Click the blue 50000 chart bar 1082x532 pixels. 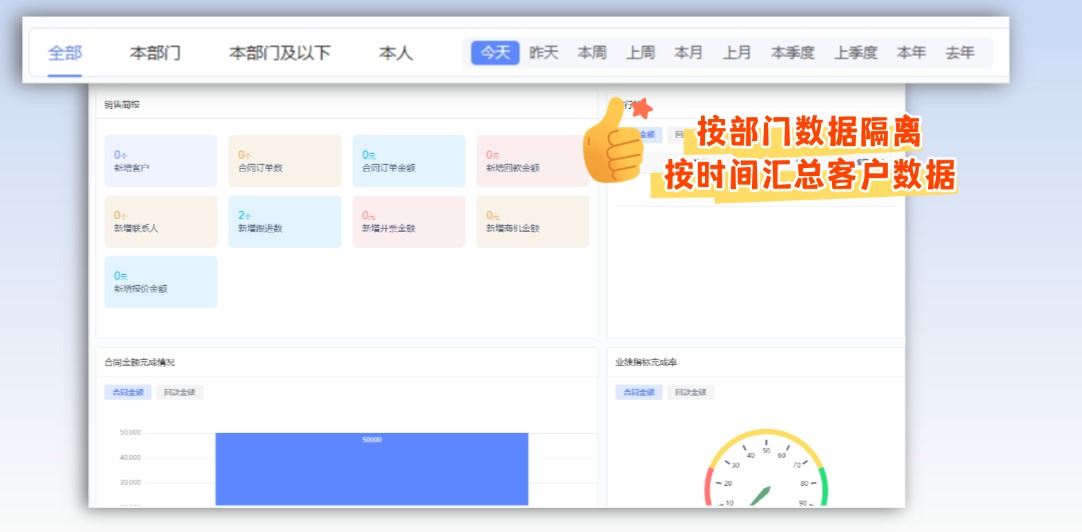pyautogui.click(x=372, y=469)
